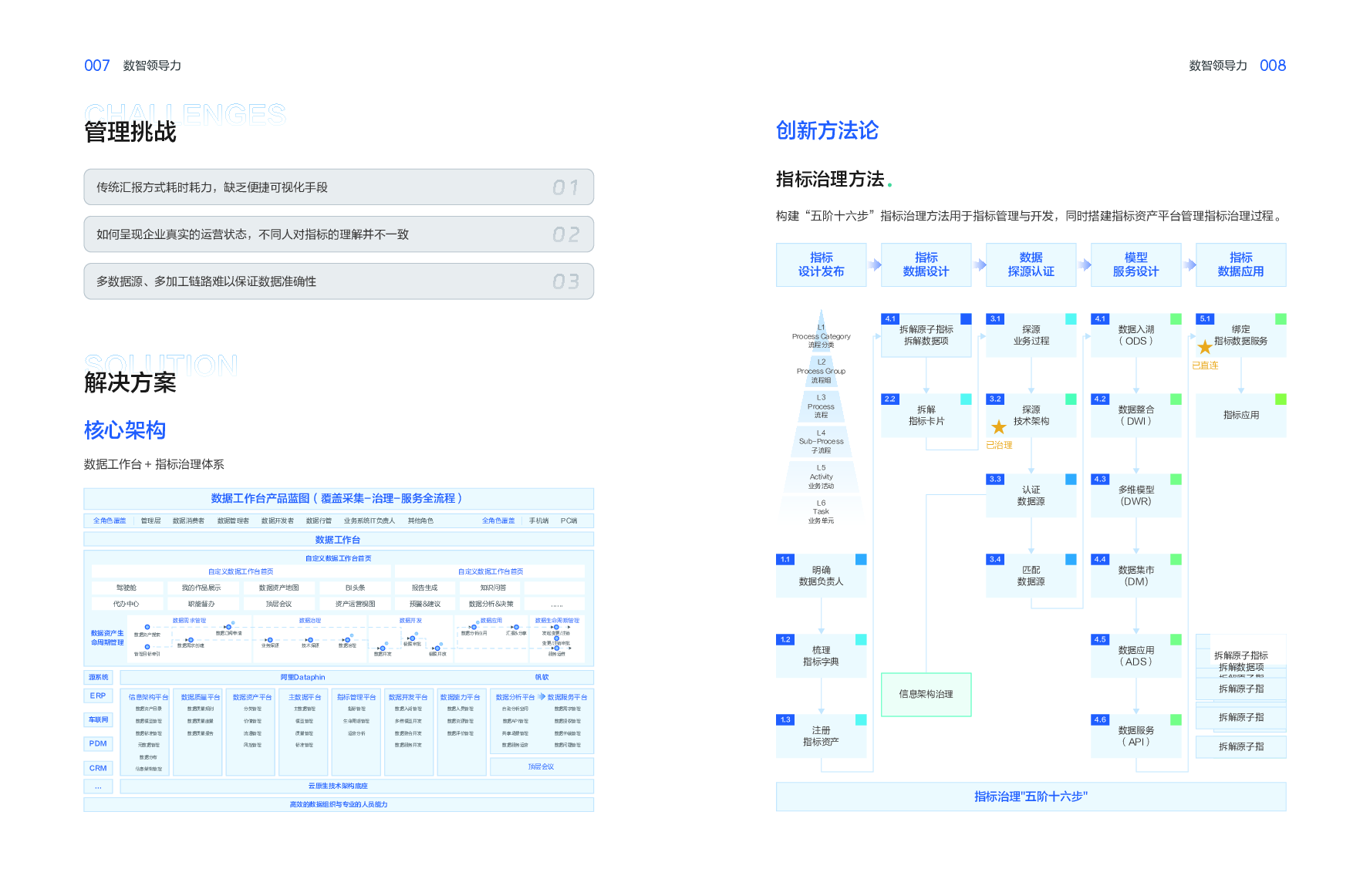This screenshot has height=896, width=1370.
Task: Click the 数据资产地图 cell
Action: (279, 588)
